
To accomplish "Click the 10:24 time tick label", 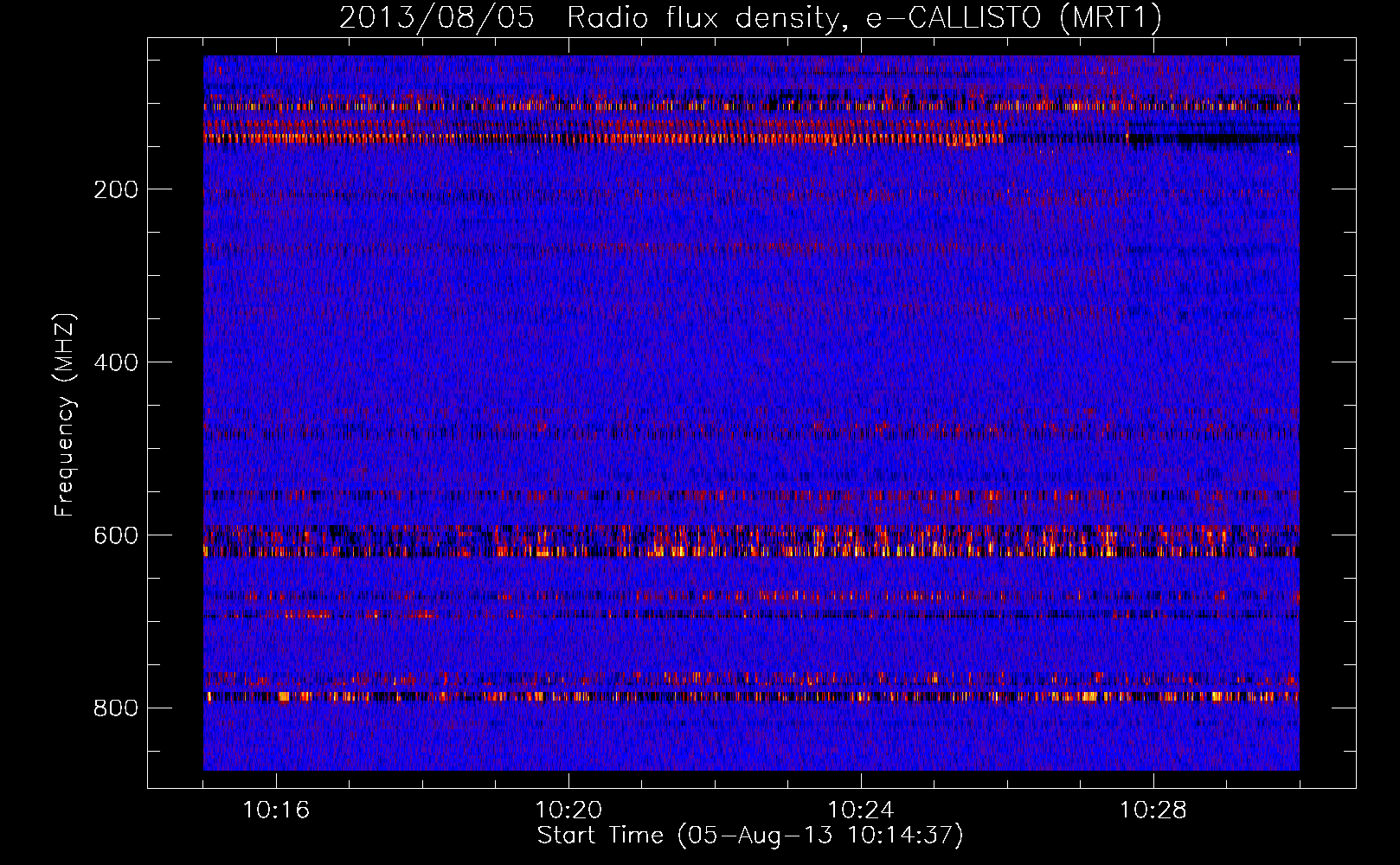I will click(x=861, y=811).
